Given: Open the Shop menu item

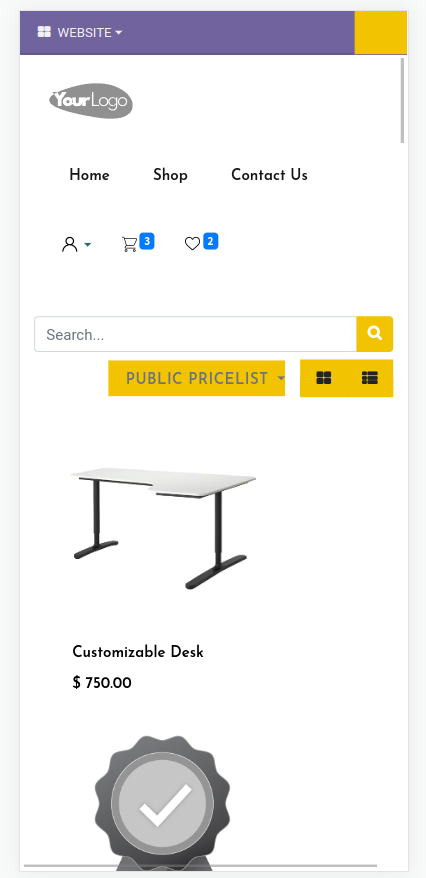Looking at the screenshot, I should pos(170,175).
